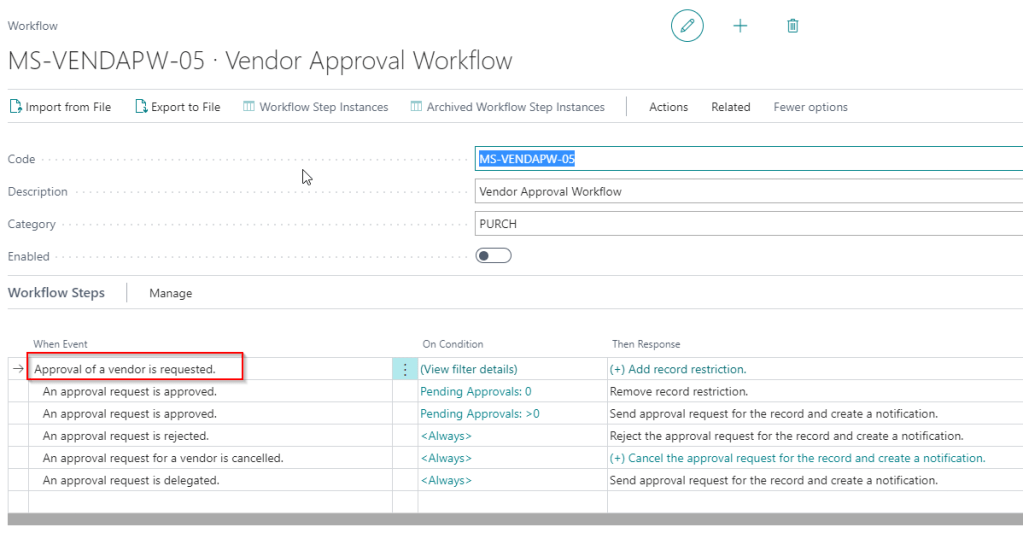Click the Code input field
Screen dimensions: 1023x533
point(748,159)
